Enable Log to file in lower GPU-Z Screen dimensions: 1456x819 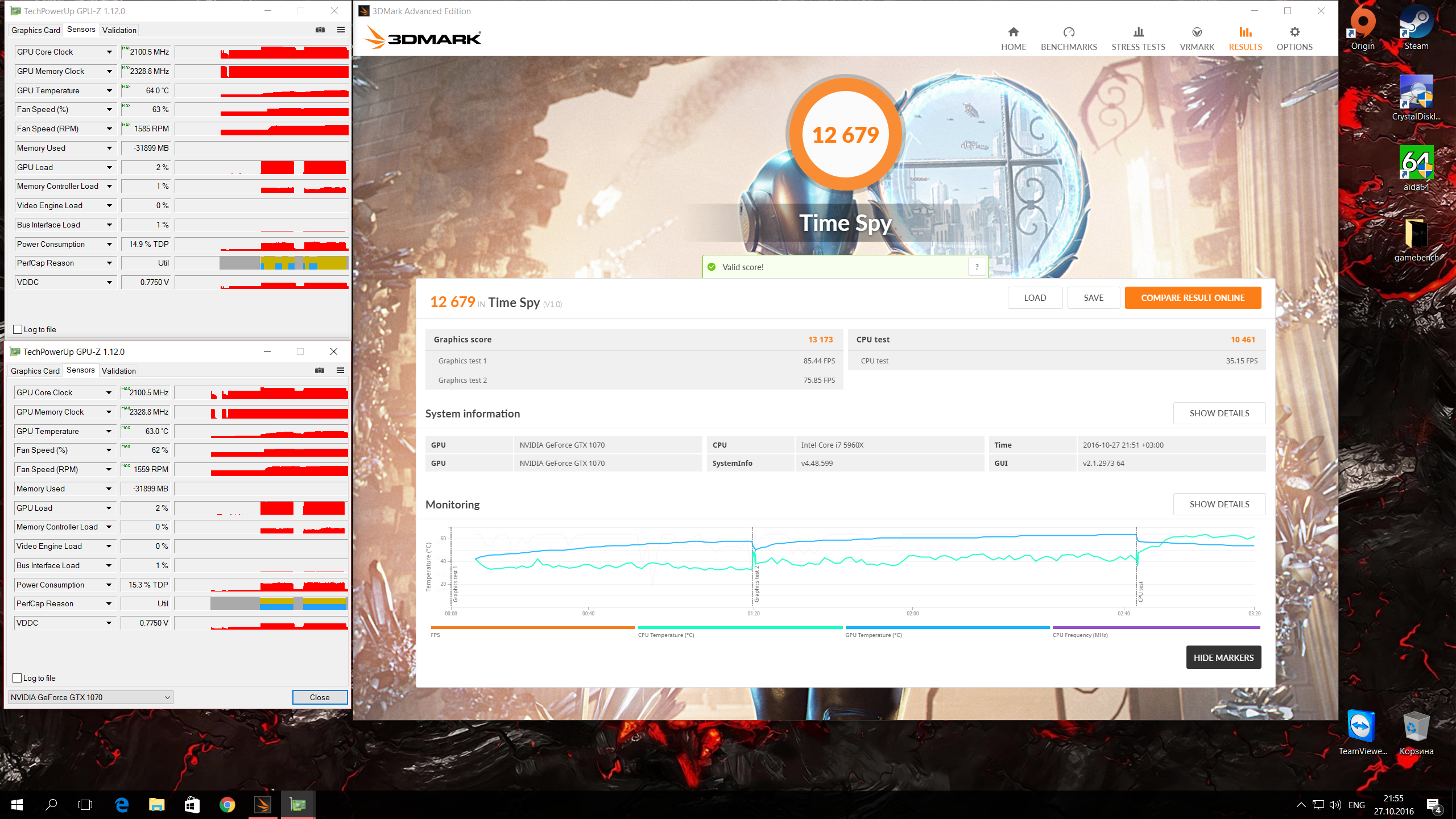click(17, 678)
